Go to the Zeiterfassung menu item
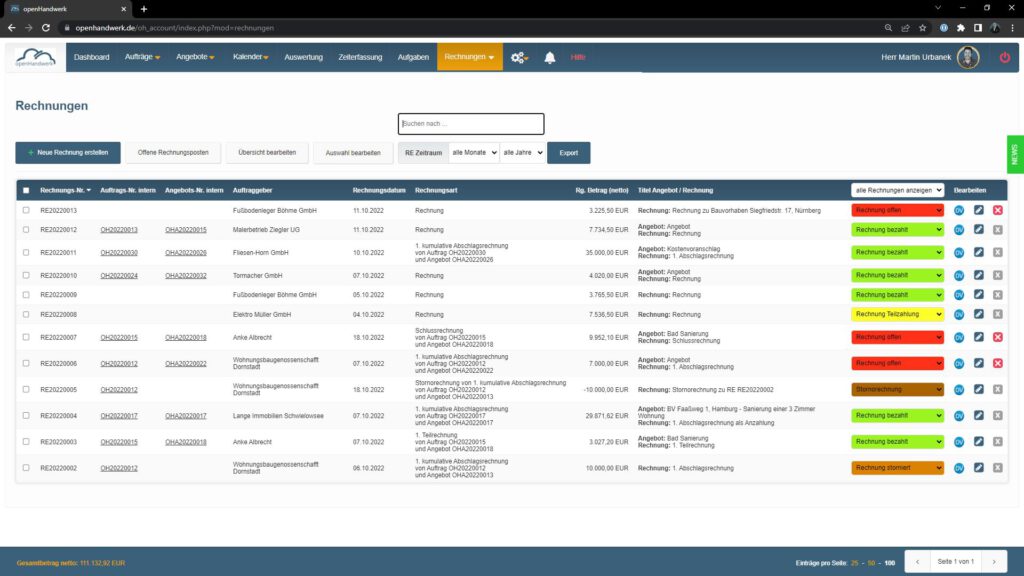The width and height of the screenshot is (1024, 576). point(360,58)
